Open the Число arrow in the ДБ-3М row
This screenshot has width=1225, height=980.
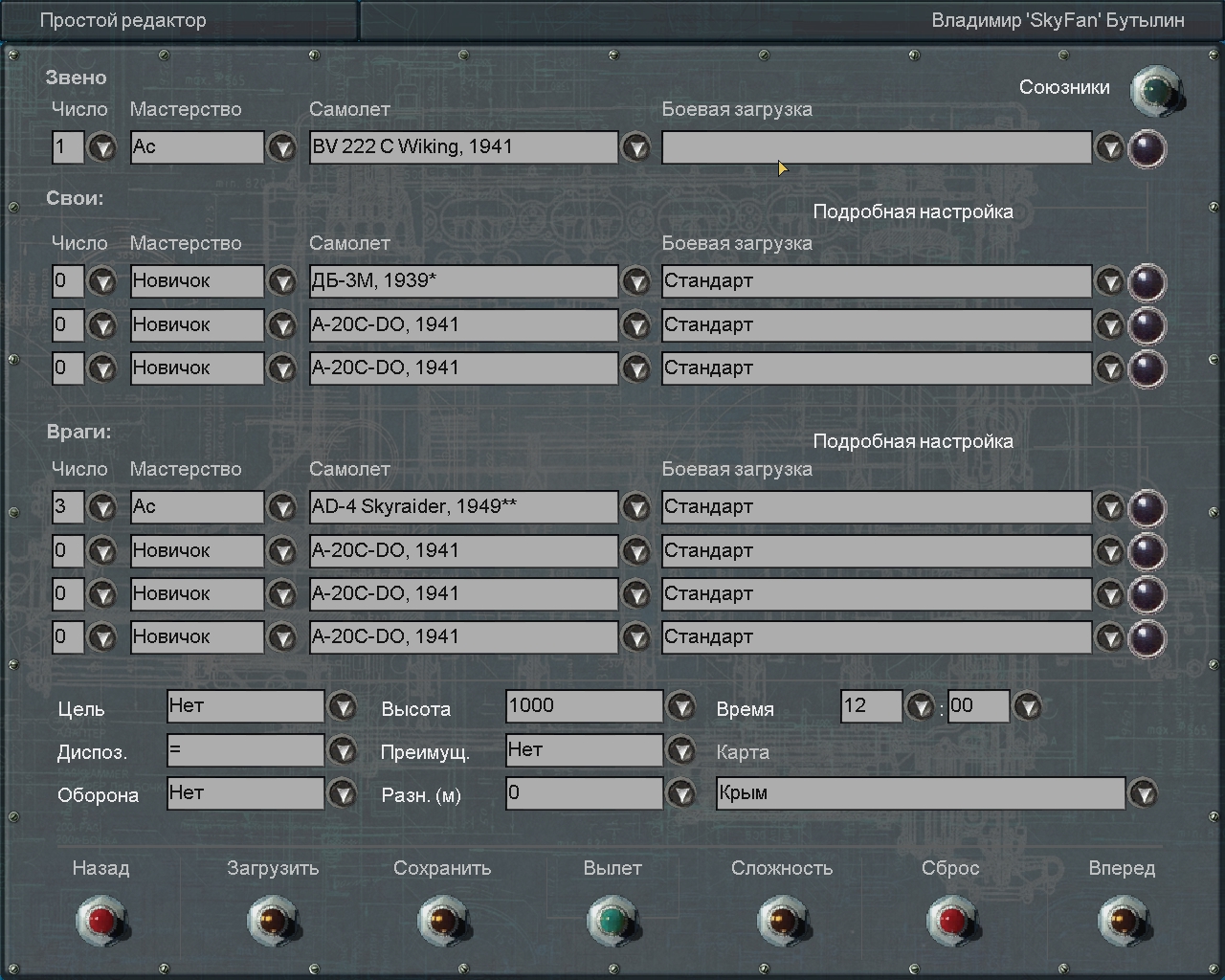102,282
